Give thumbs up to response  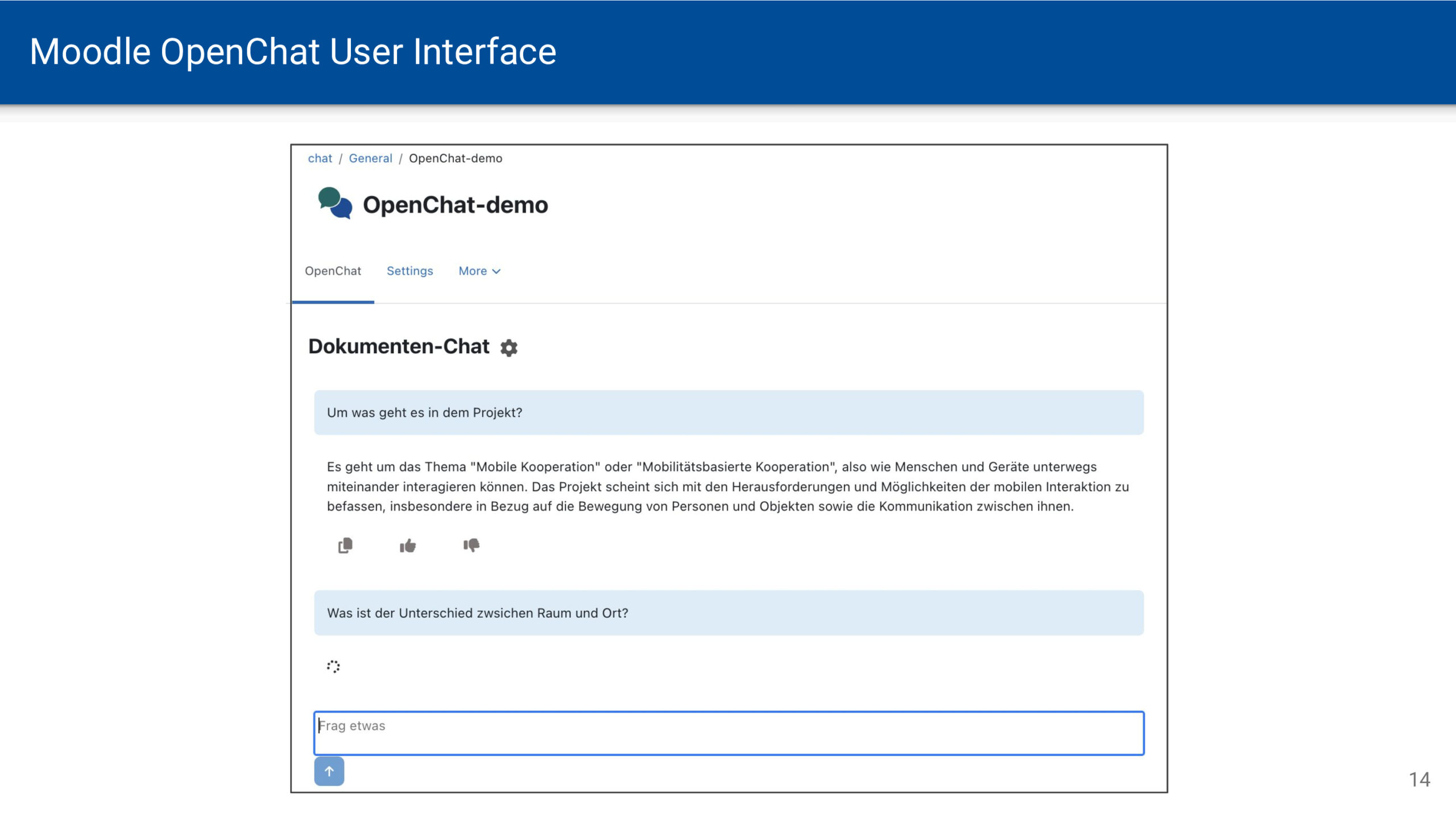pyautogui.click(x=407, y=546)
